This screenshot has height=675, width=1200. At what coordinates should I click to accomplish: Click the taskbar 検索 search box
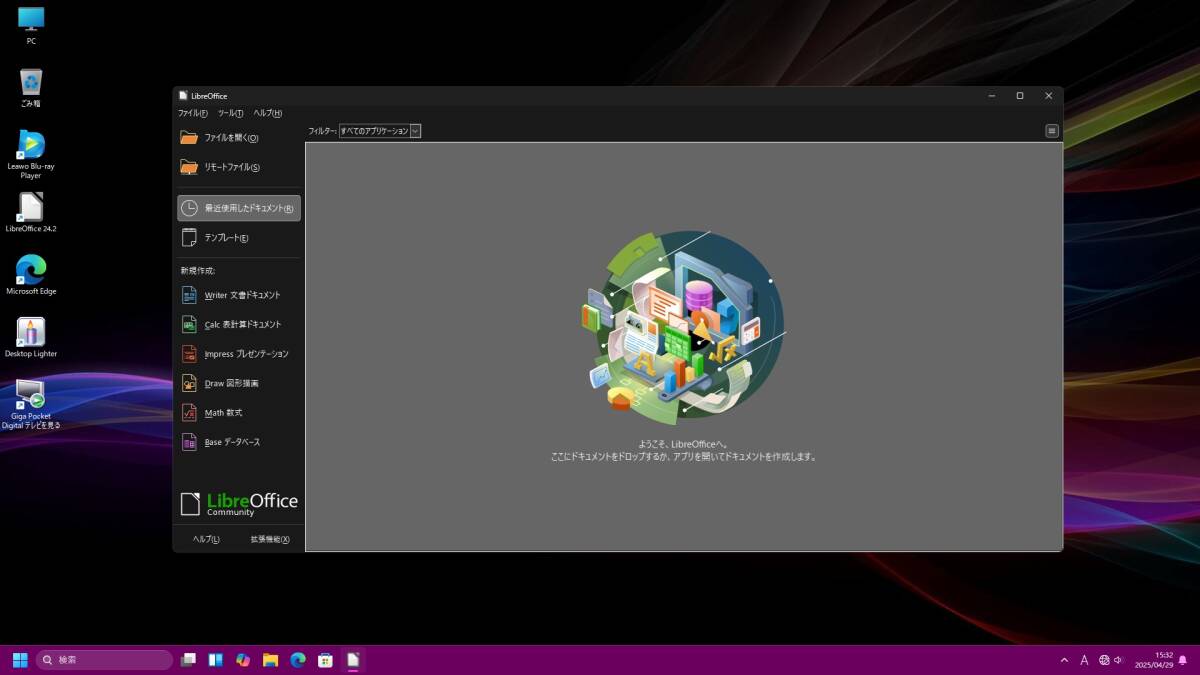105,660
